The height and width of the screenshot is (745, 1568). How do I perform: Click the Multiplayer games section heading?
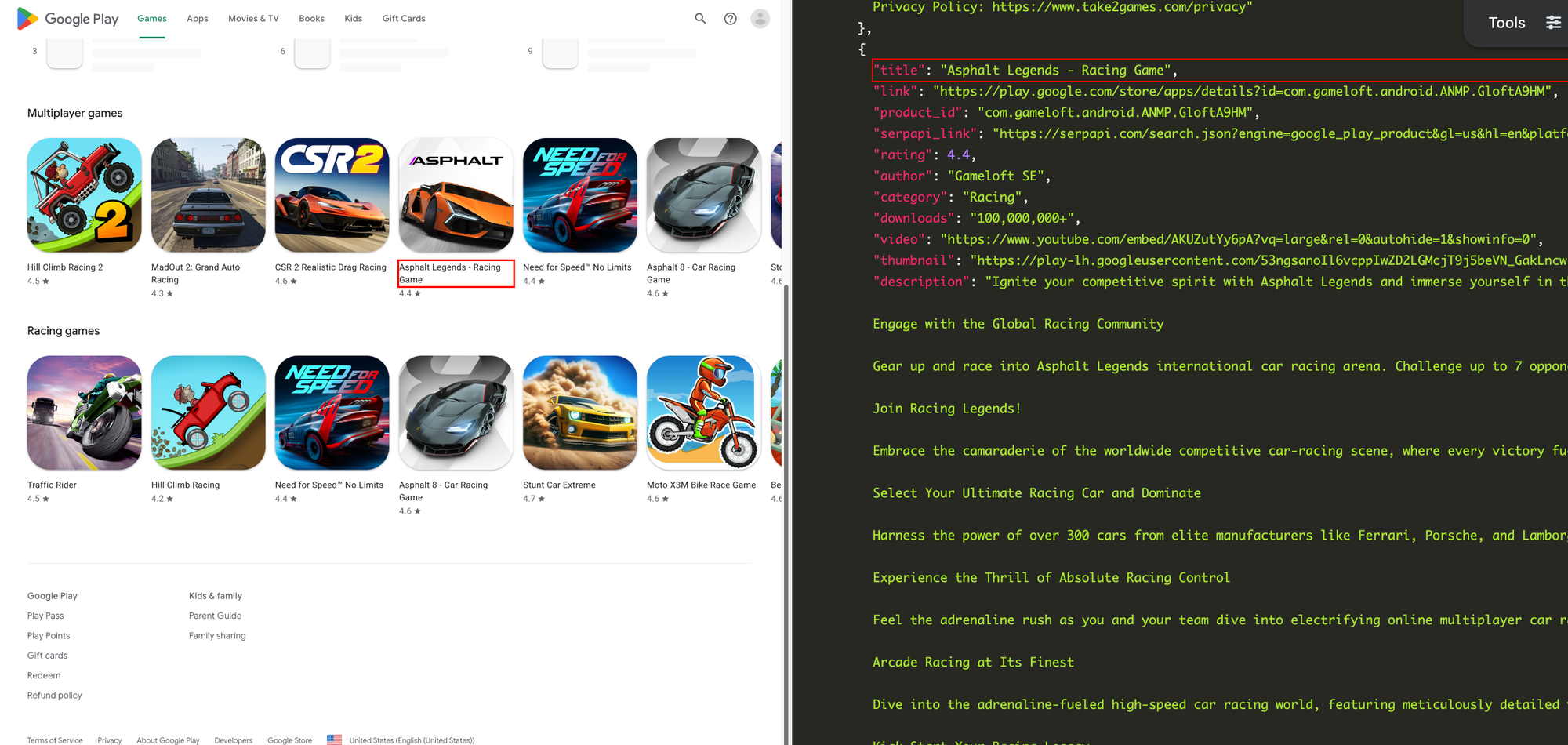pyautogui.click(x=74, y=113)
